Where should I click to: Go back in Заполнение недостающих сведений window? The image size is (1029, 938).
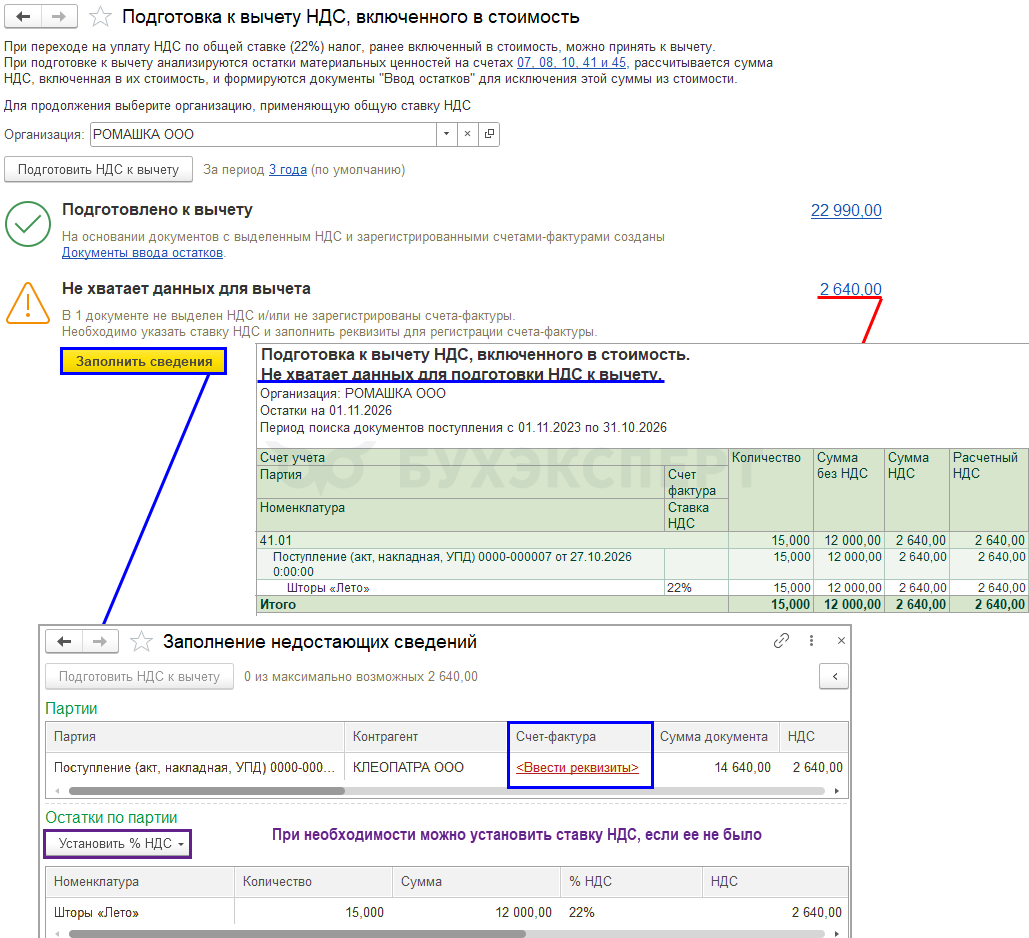pyautogui.click(x=64, y=641)
